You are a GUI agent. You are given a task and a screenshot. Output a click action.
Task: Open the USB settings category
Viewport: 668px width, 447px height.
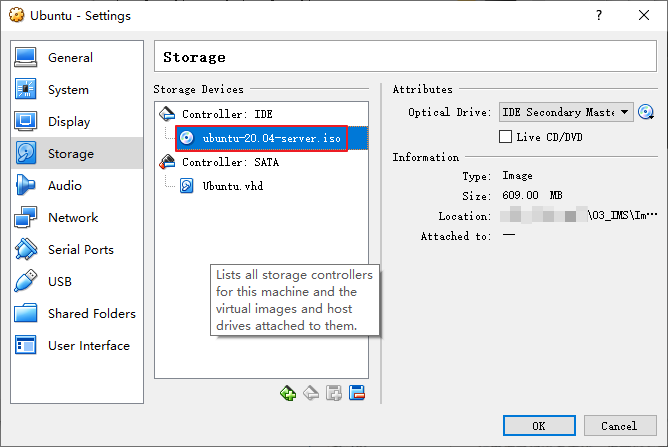(59, 282)
